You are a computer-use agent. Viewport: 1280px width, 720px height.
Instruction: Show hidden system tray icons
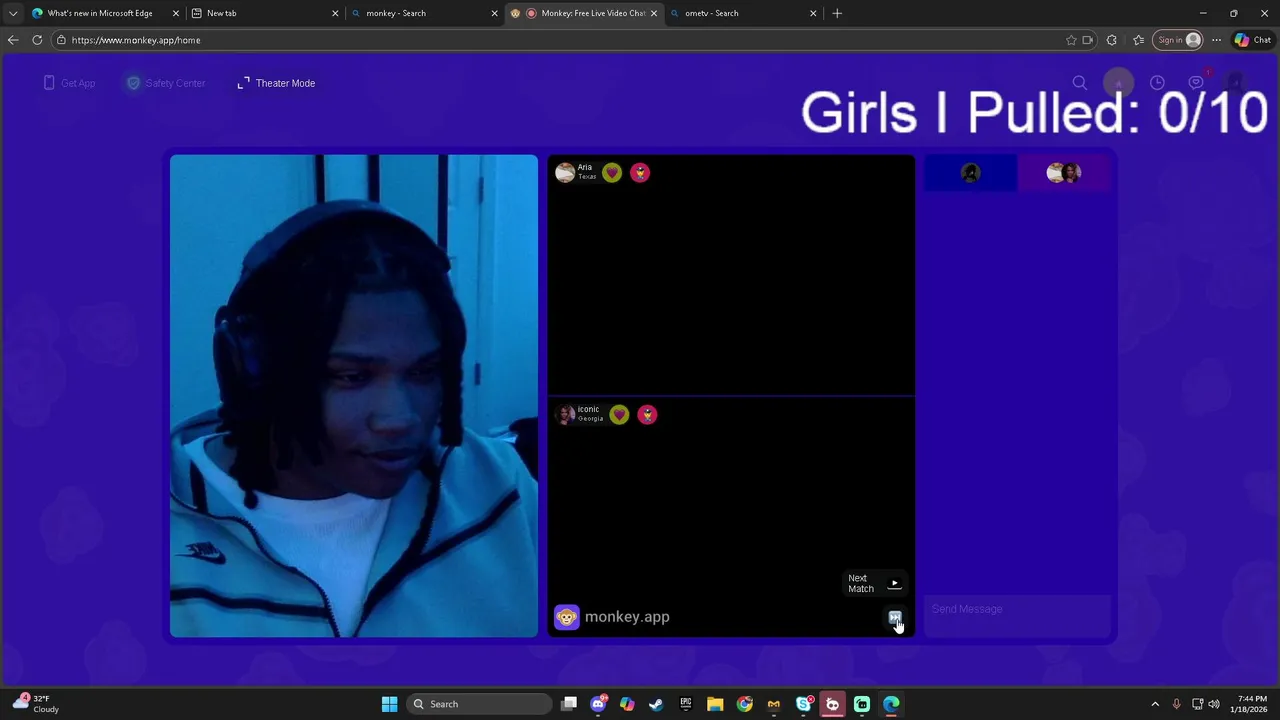point(1155,704)
